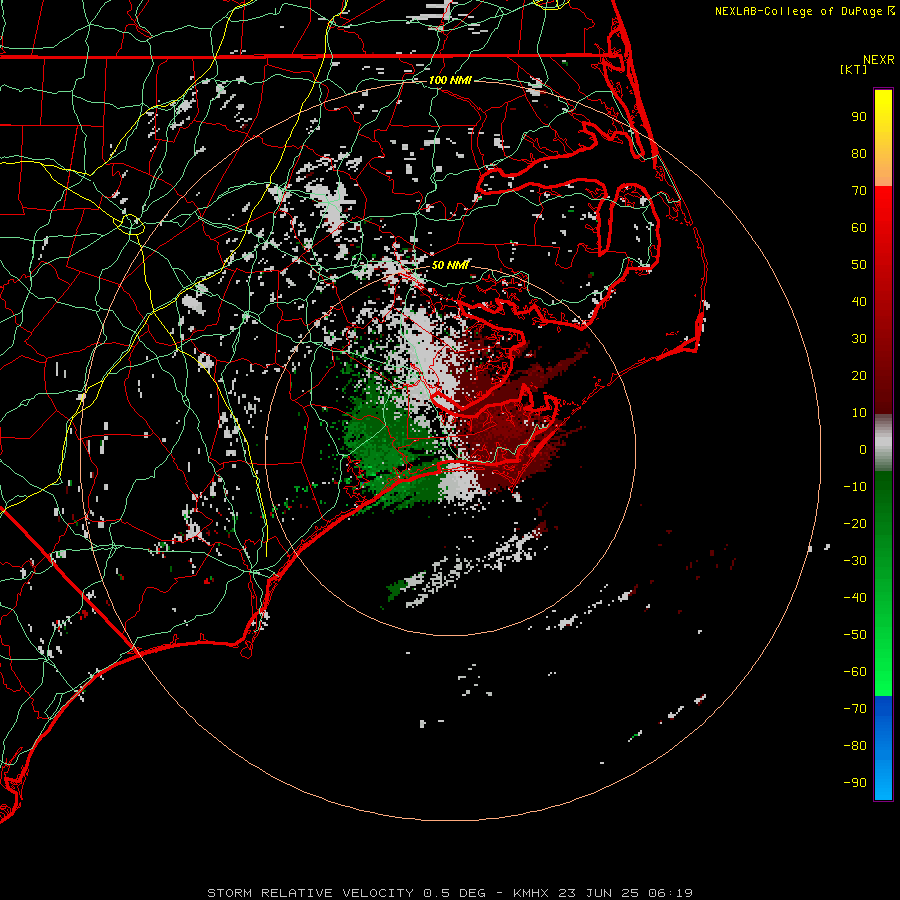This screenshot has height=900, width=900.
Task: Click the -20 scale label
Action: click(x=855, y=524)
